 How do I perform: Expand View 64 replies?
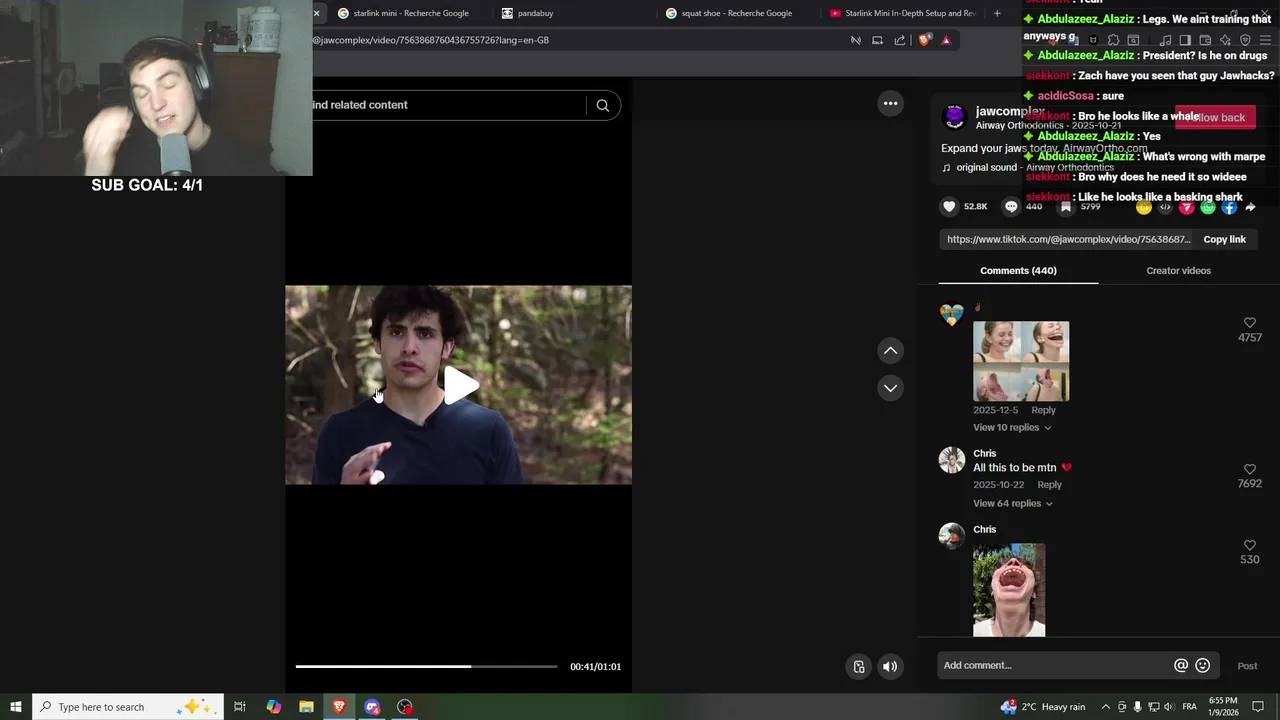[x=1013, y=503]
